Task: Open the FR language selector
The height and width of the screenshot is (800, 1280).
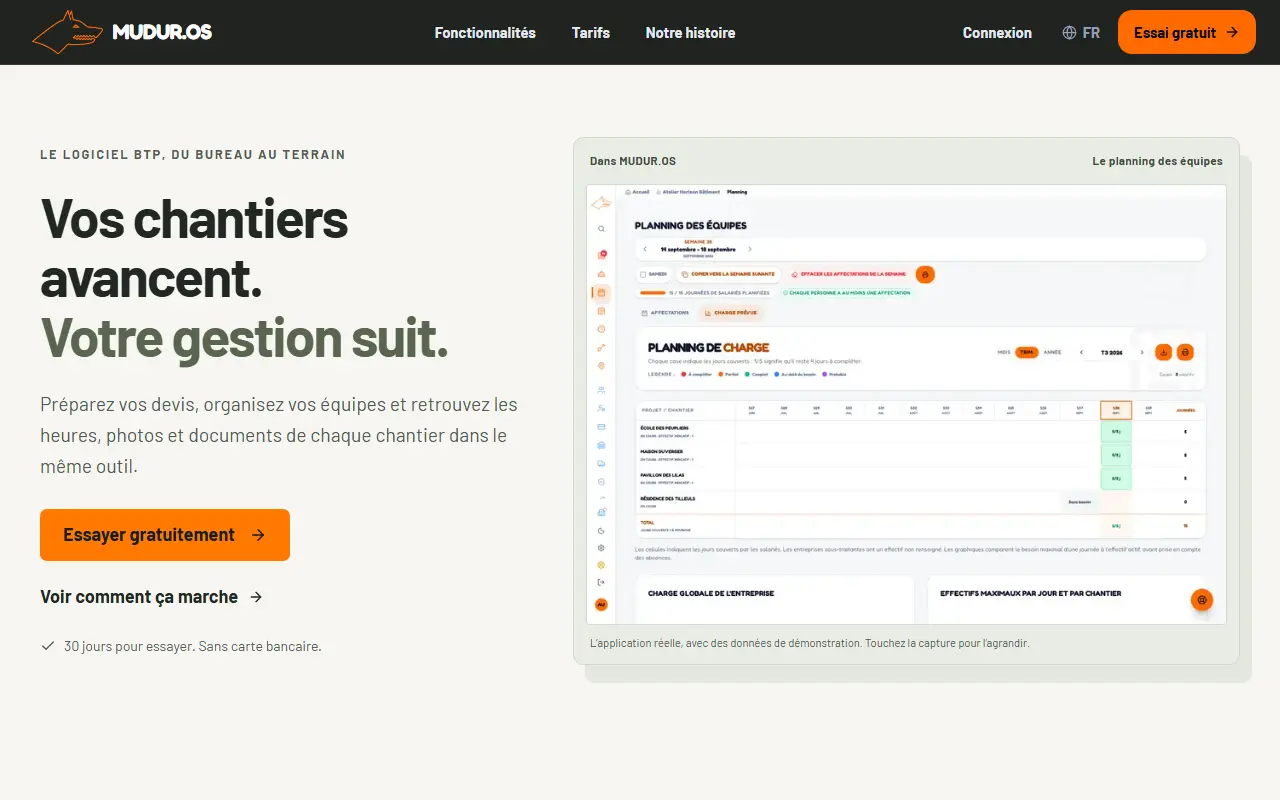Action: (x=1081, y=32)
